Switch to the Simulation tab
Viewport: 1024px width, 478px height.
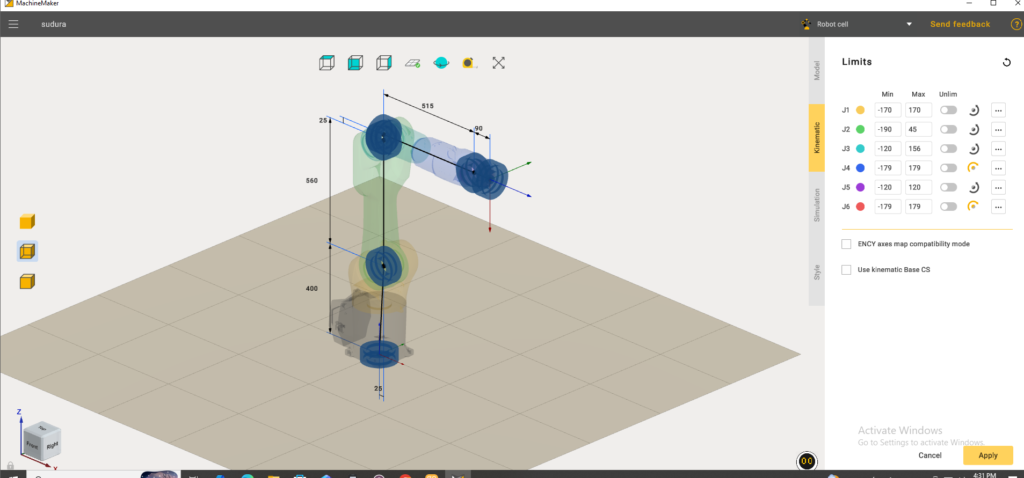click(817, 205)
